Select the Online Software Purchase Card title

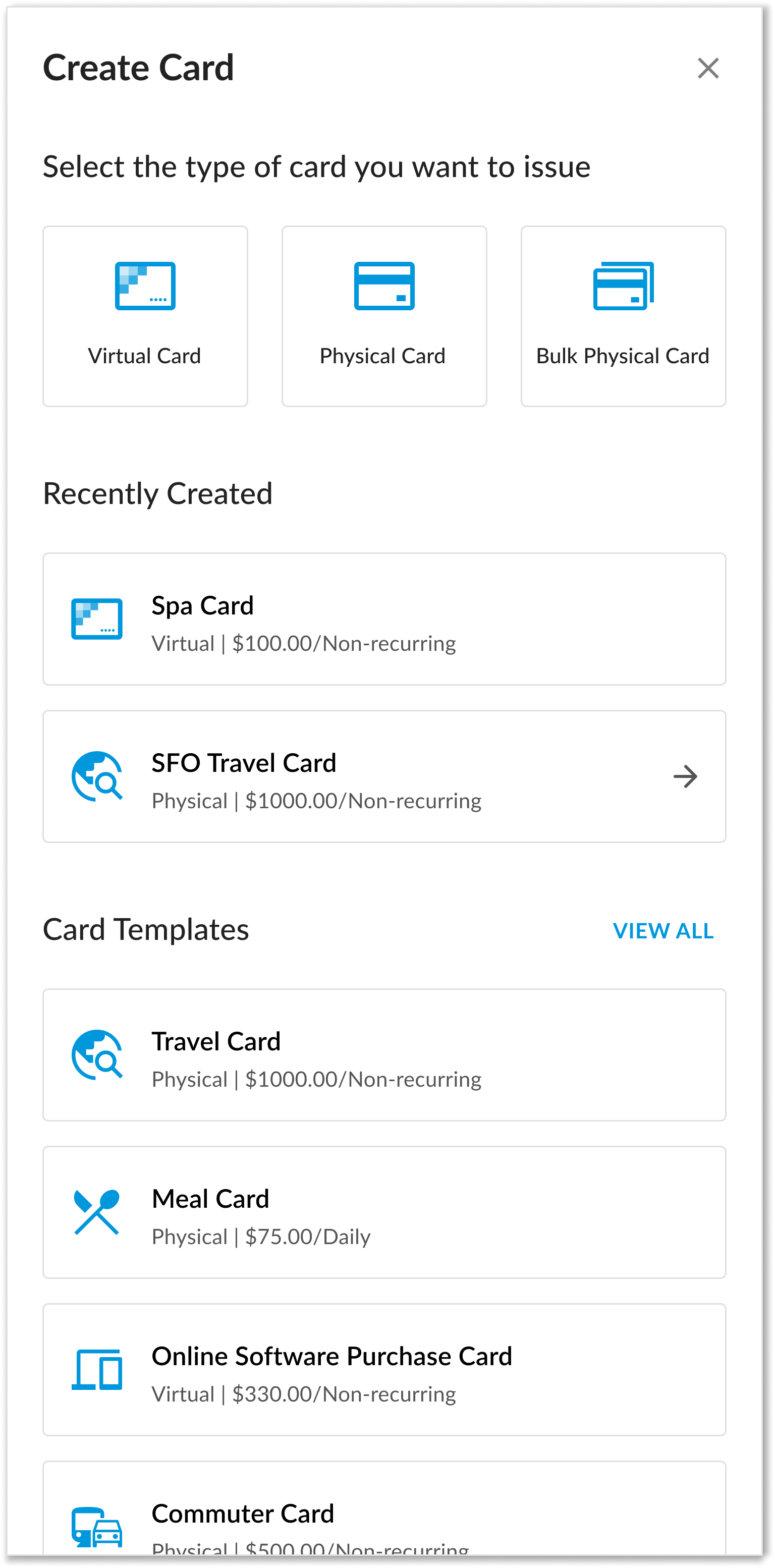(332, 1356)
